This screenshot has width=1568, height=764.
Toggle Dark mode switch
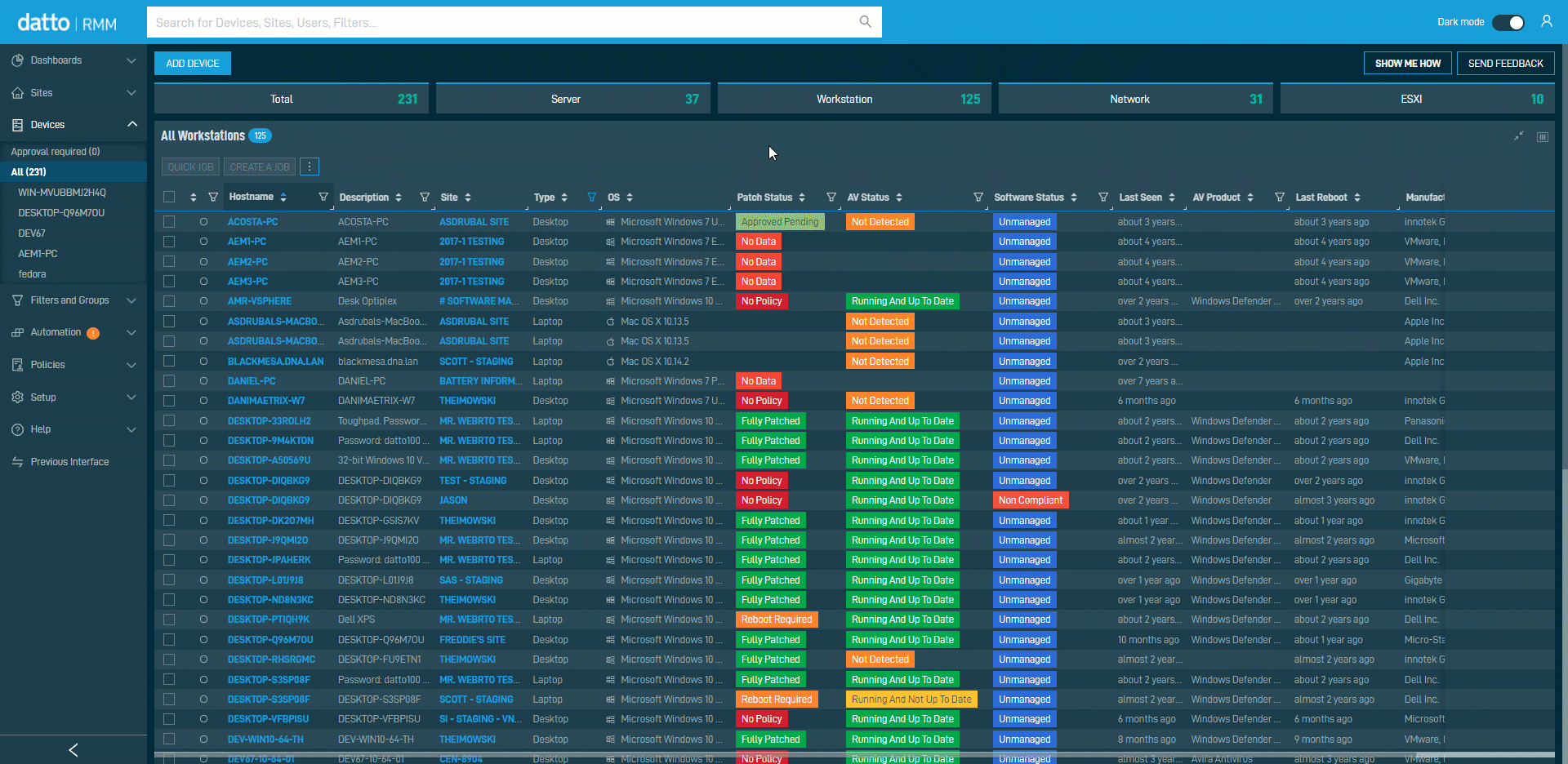[1508, 23]
